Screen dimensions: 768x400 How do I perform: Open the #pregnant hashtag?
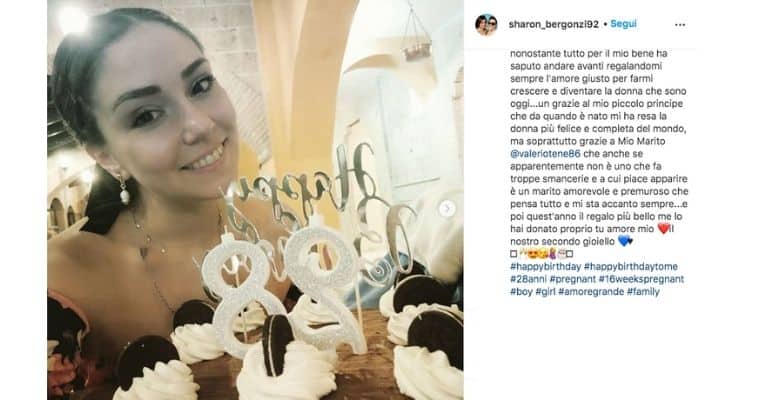pyautogui.click(x=573, y=279)
